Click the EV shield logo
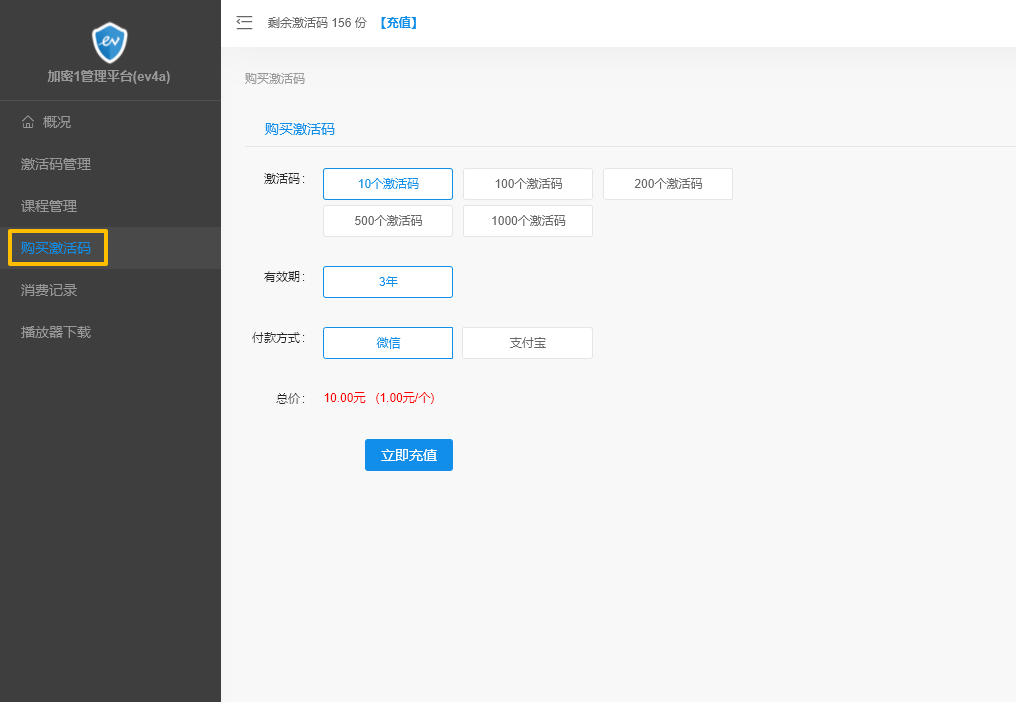 [x=110, y=42]
